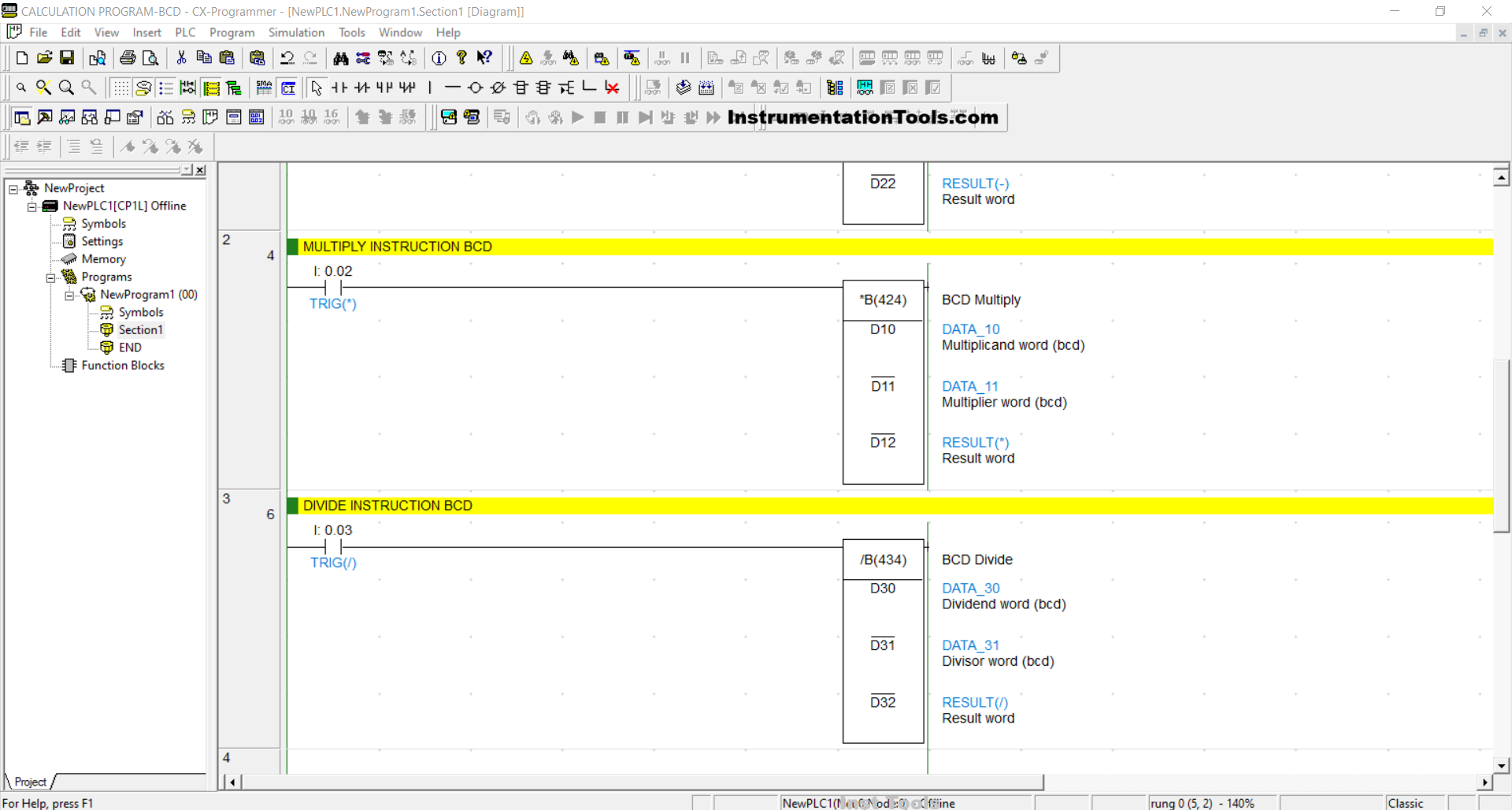Select Function Blocks in the tree
Viewport: 1512px width, 810px height.
pos(123,366)
